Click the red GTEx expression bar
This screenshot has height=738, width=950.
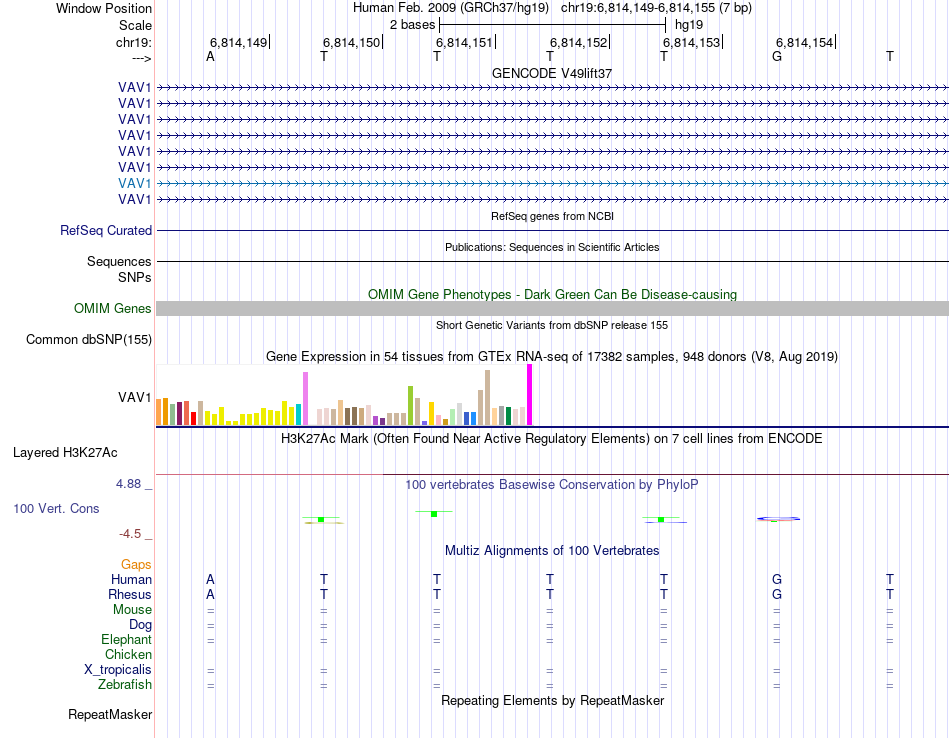(193, 419)
